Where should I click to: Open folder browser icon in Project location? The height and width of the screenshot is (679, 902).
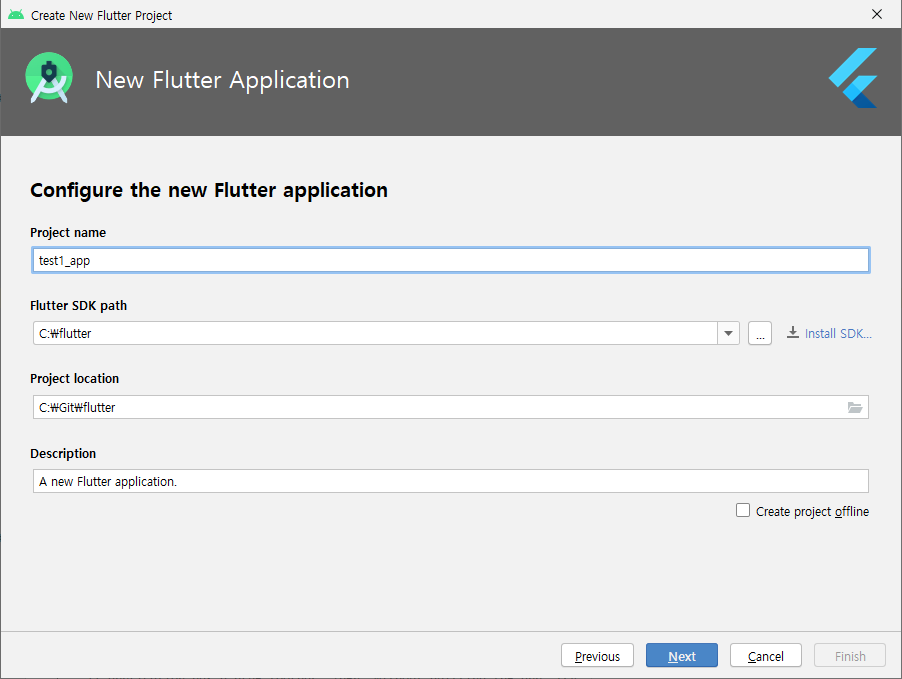855,407
